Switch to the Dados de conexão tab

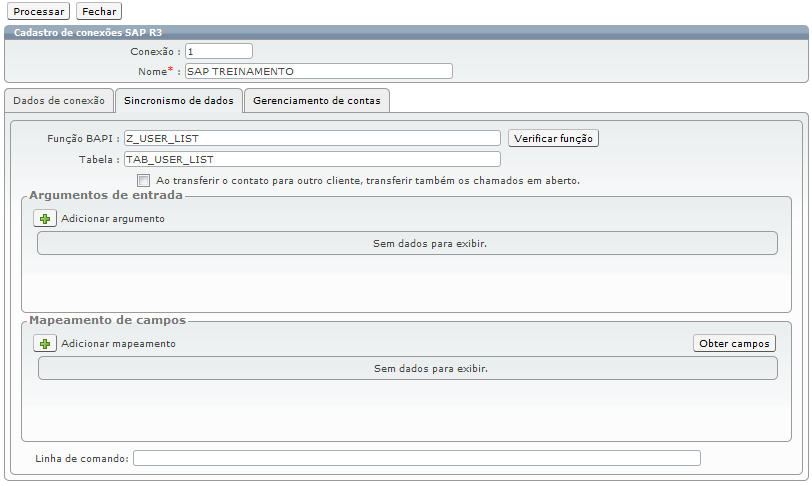pyautogui.click(x=59, y=101)
